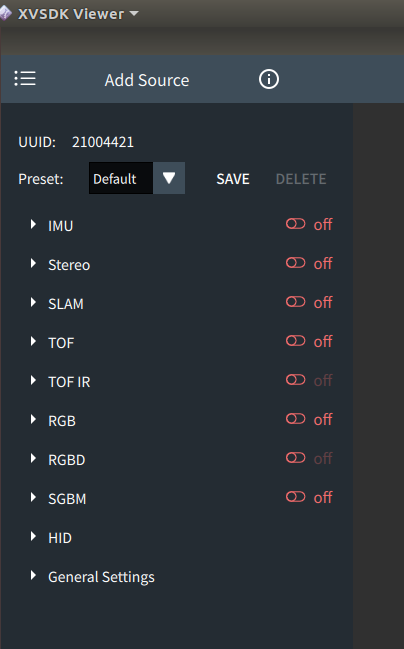Enable the RGB stream toggle

click(296, 419)
